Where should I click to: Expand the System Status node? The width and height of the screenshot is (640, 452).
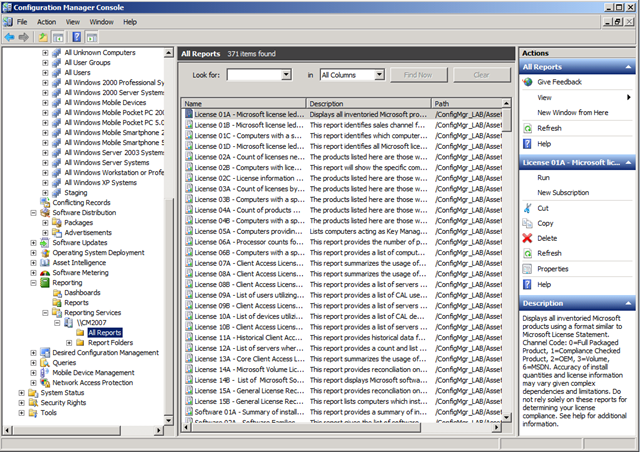22,393
